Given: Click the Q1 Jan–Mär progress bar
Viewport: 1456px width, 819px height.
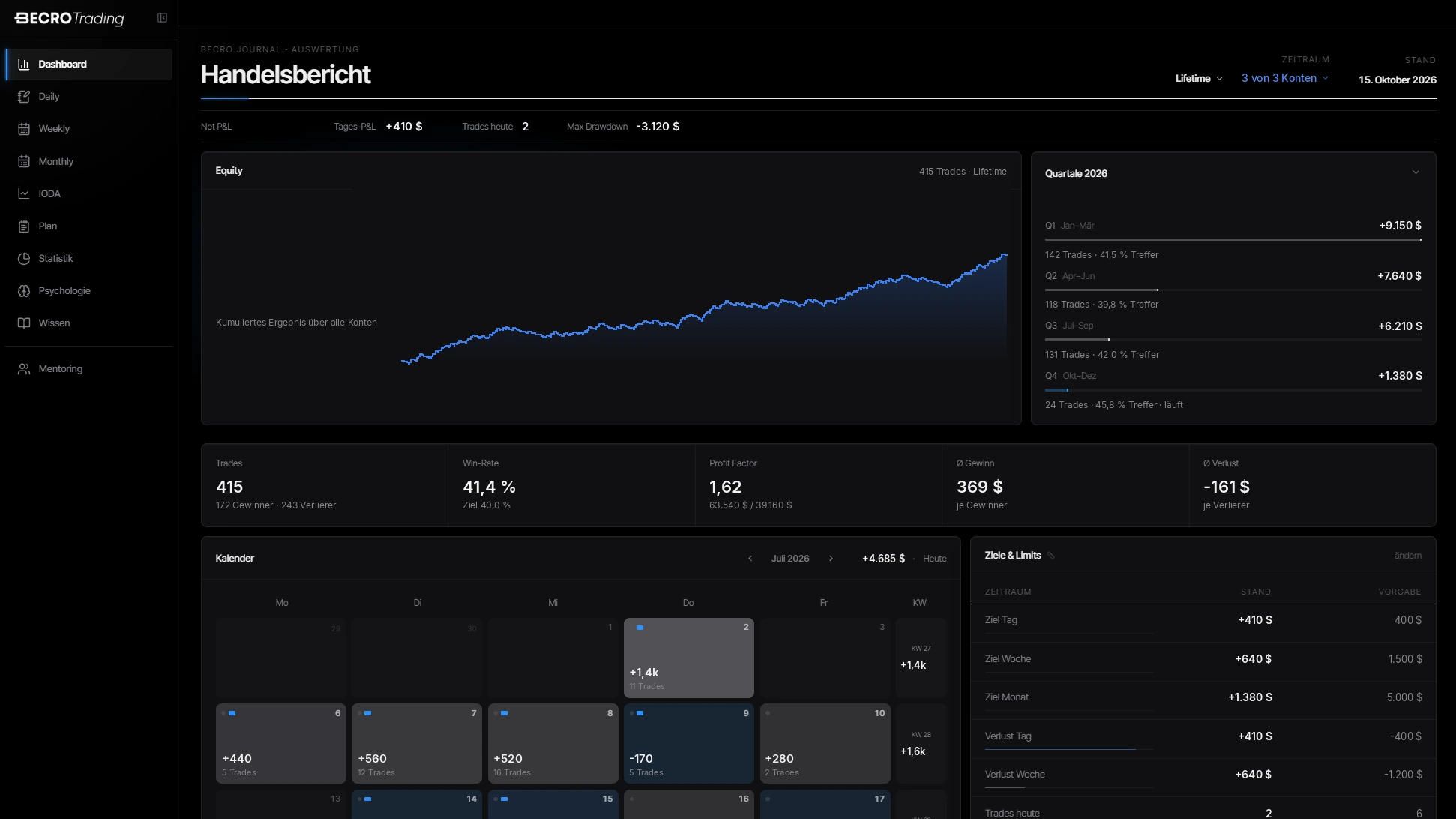Looking at the screenshot, I should point(1233,240).
